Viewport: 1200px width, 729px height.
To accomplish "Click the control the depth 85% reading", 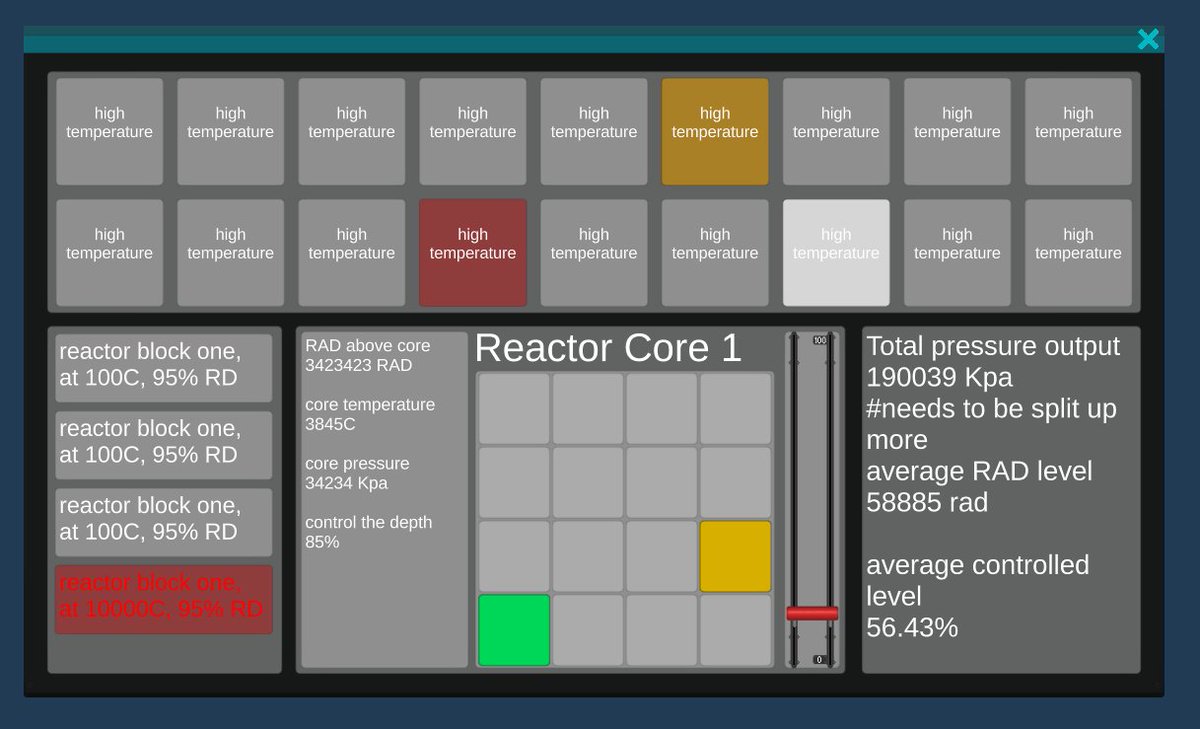I will pyautogui.click(x=368, y=532).
